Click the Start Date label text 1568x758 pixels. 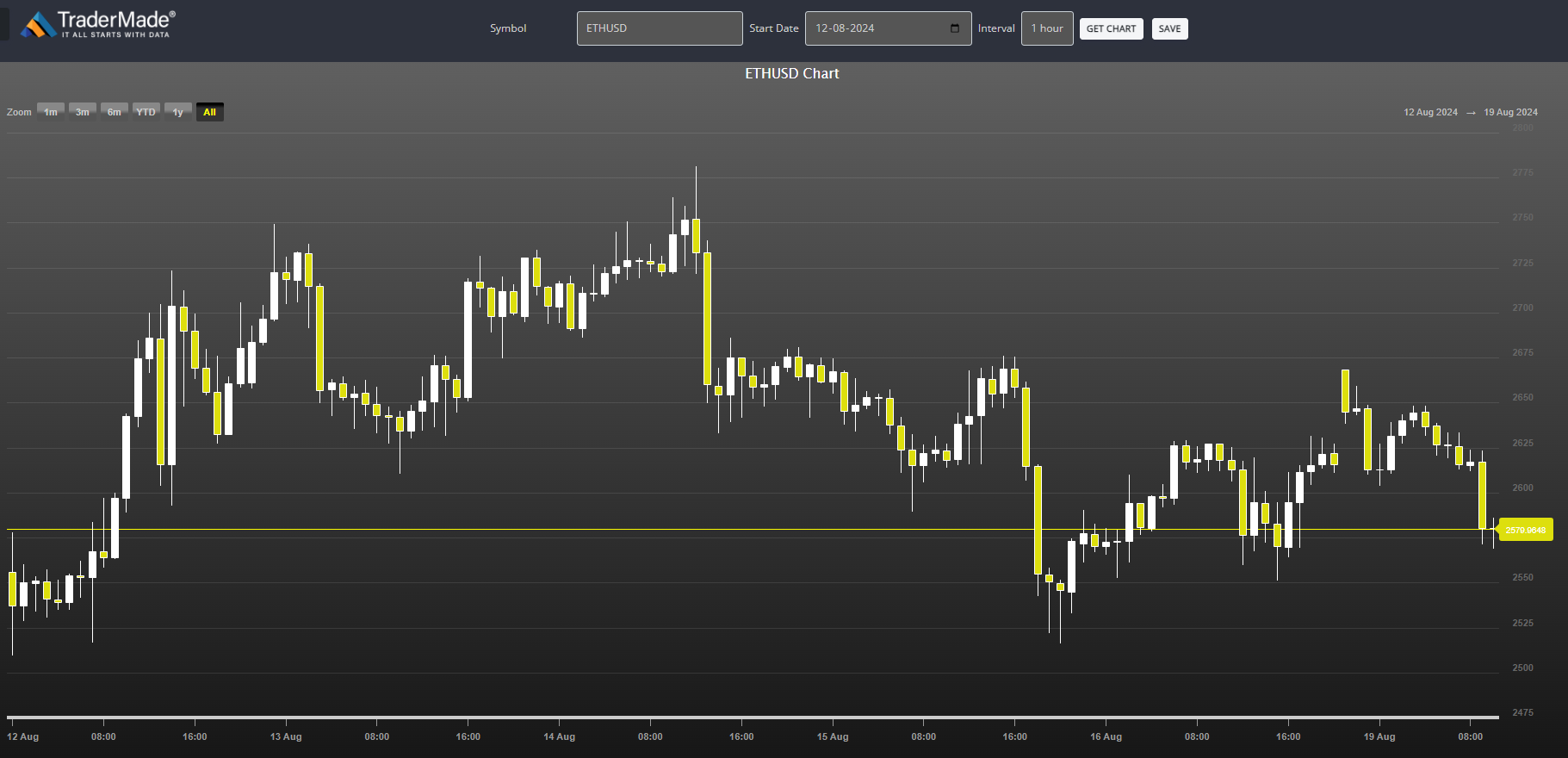pyautogui.click(x=774, y=28)
